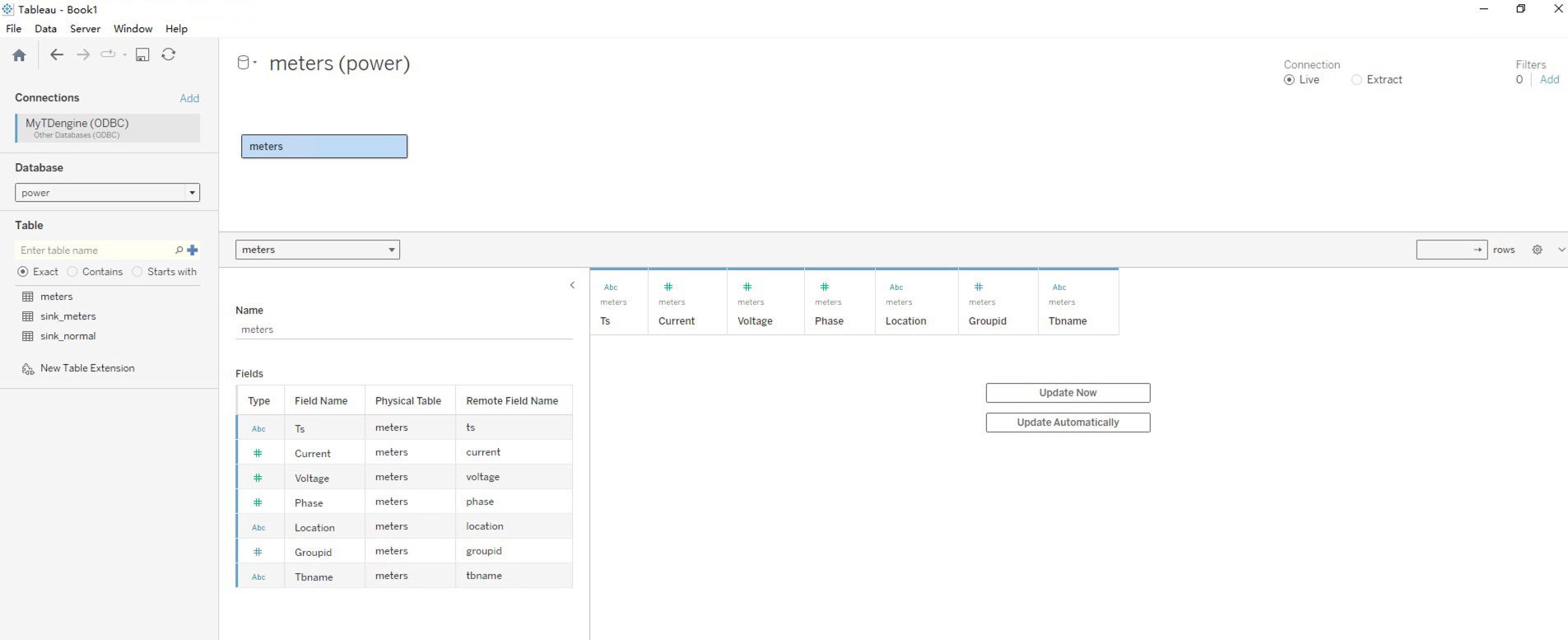
Task: Click the Enter table name search field
Action: click(95, 250)
